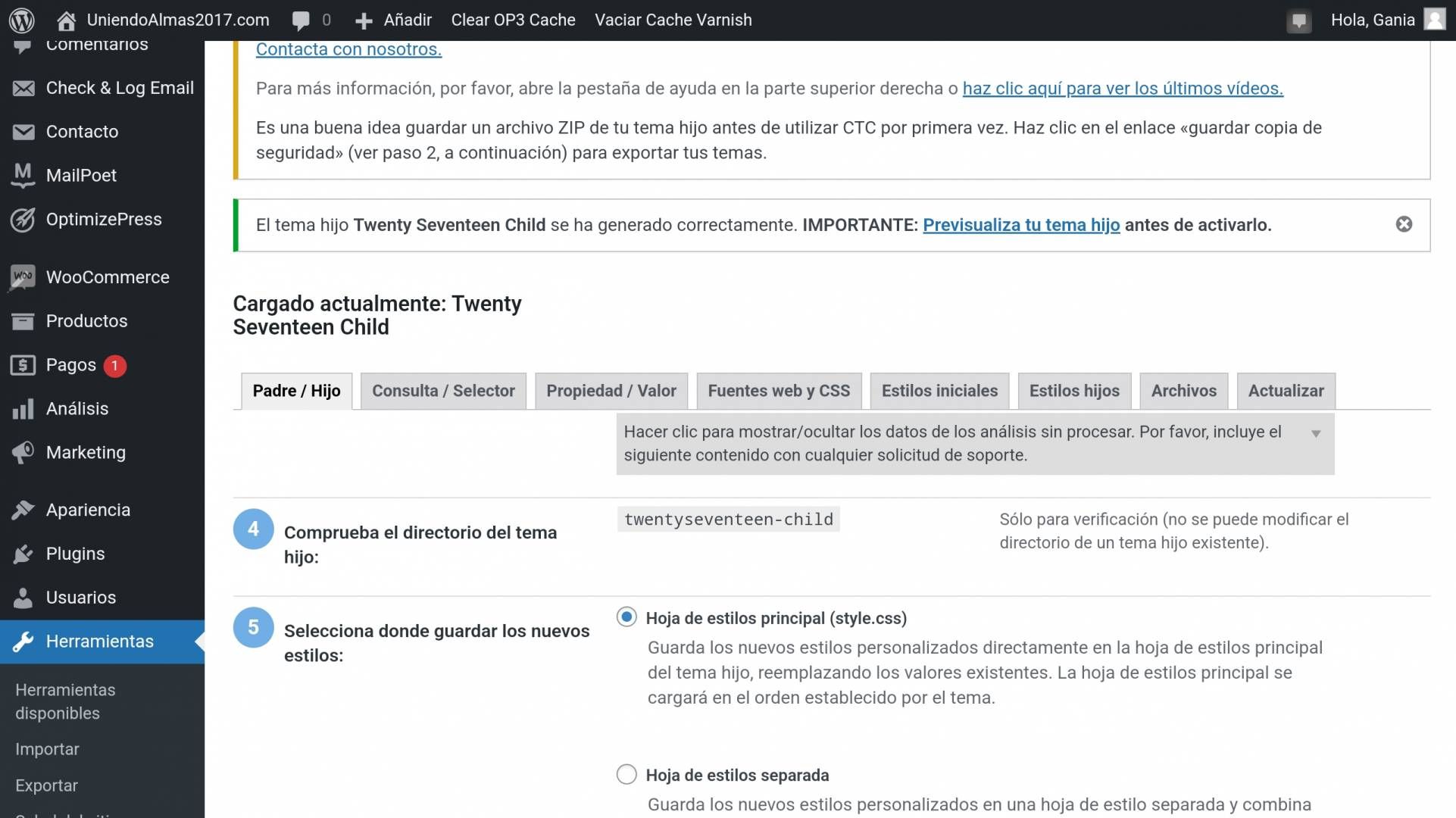This screenshot has width=1456, height=818.
Task: Open the Estilos hijos tab
Action: click(1074, 391)
